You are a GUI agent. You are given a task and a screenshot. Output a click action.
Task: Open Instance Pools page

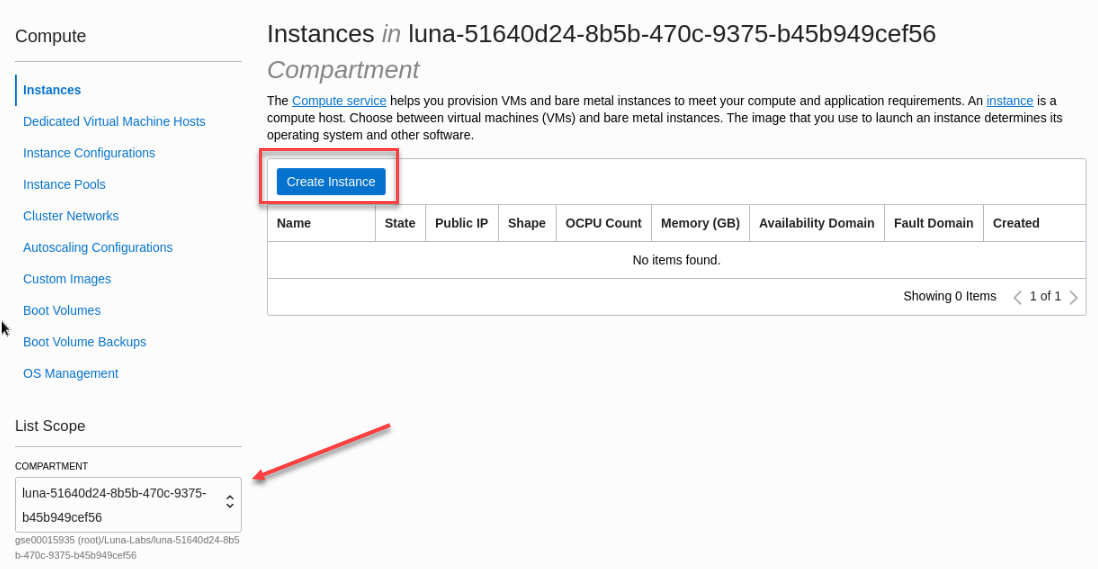(x=64, y=184)
